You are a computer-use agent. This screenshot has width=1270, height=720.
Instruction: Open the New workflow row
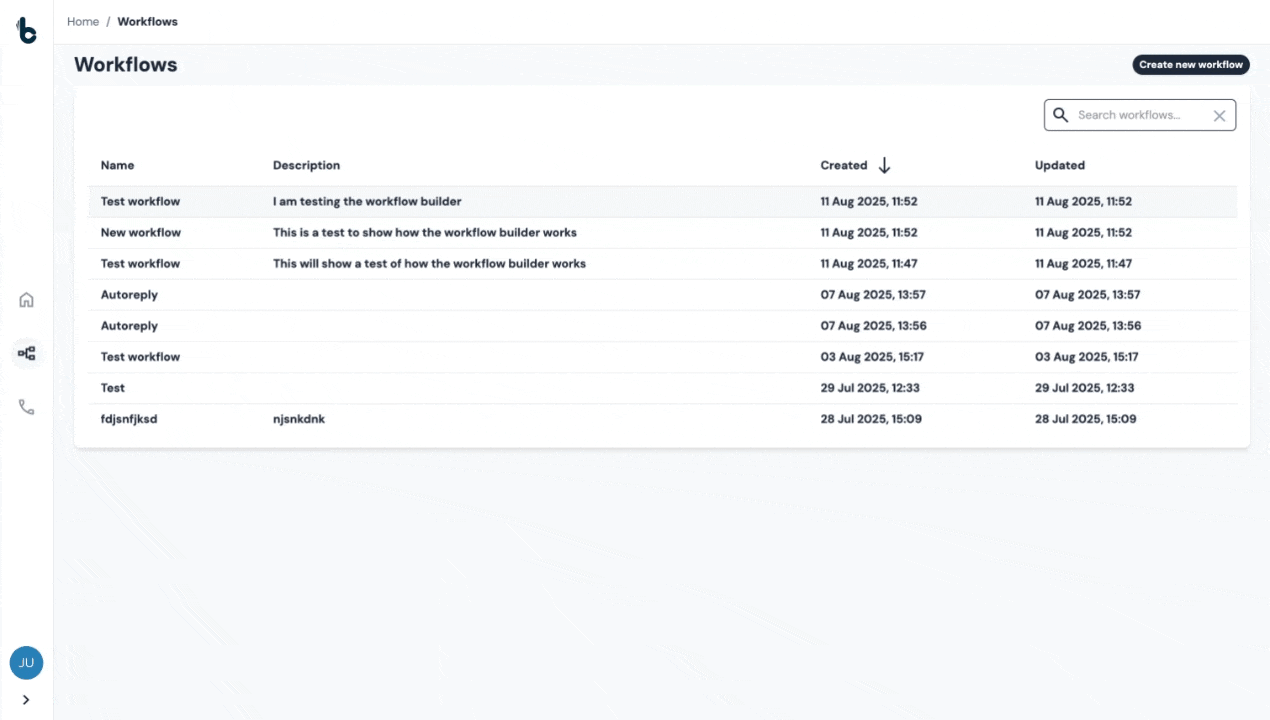[141, 233]
